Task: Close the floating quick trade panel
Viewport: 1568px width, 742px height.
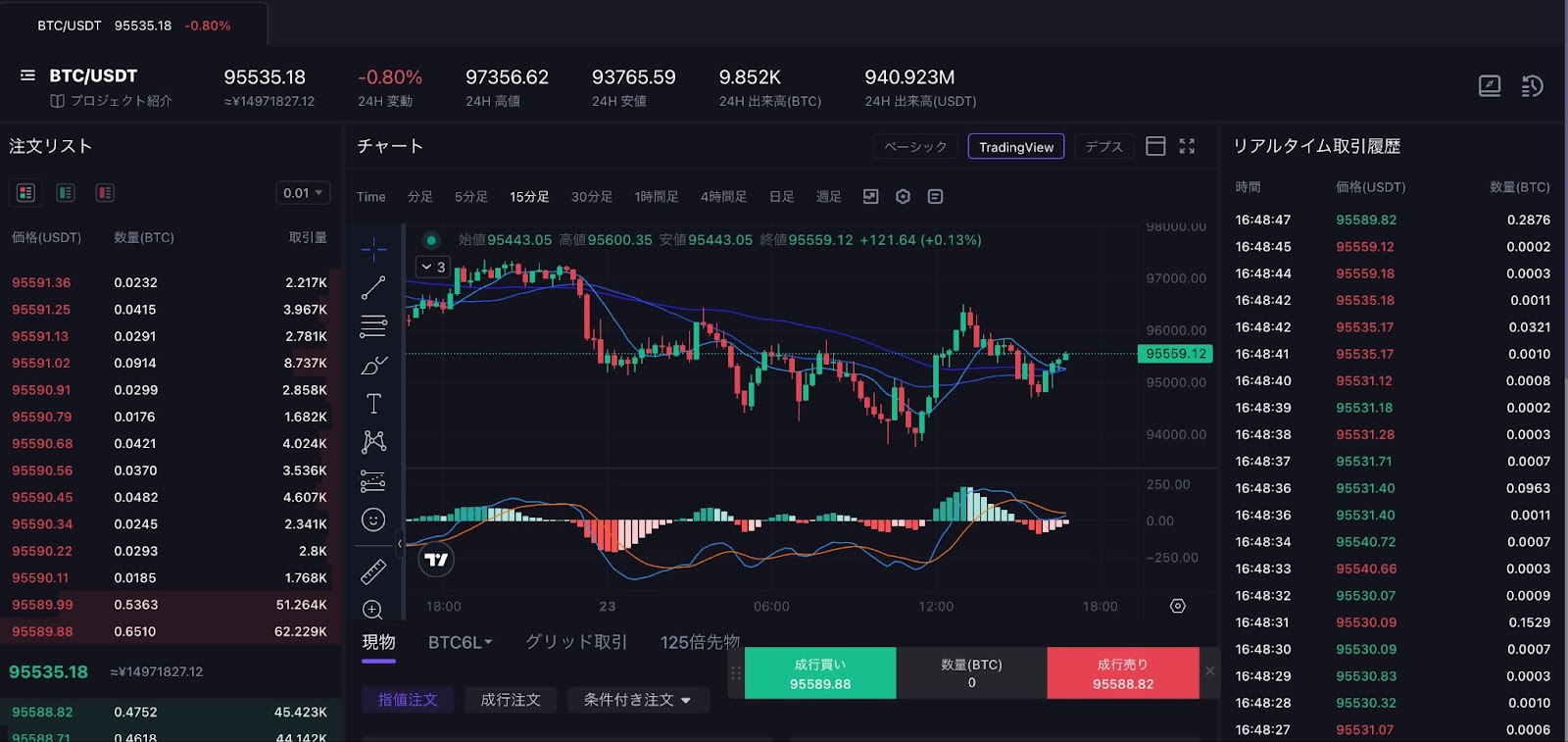Action: coord(1210,671)
